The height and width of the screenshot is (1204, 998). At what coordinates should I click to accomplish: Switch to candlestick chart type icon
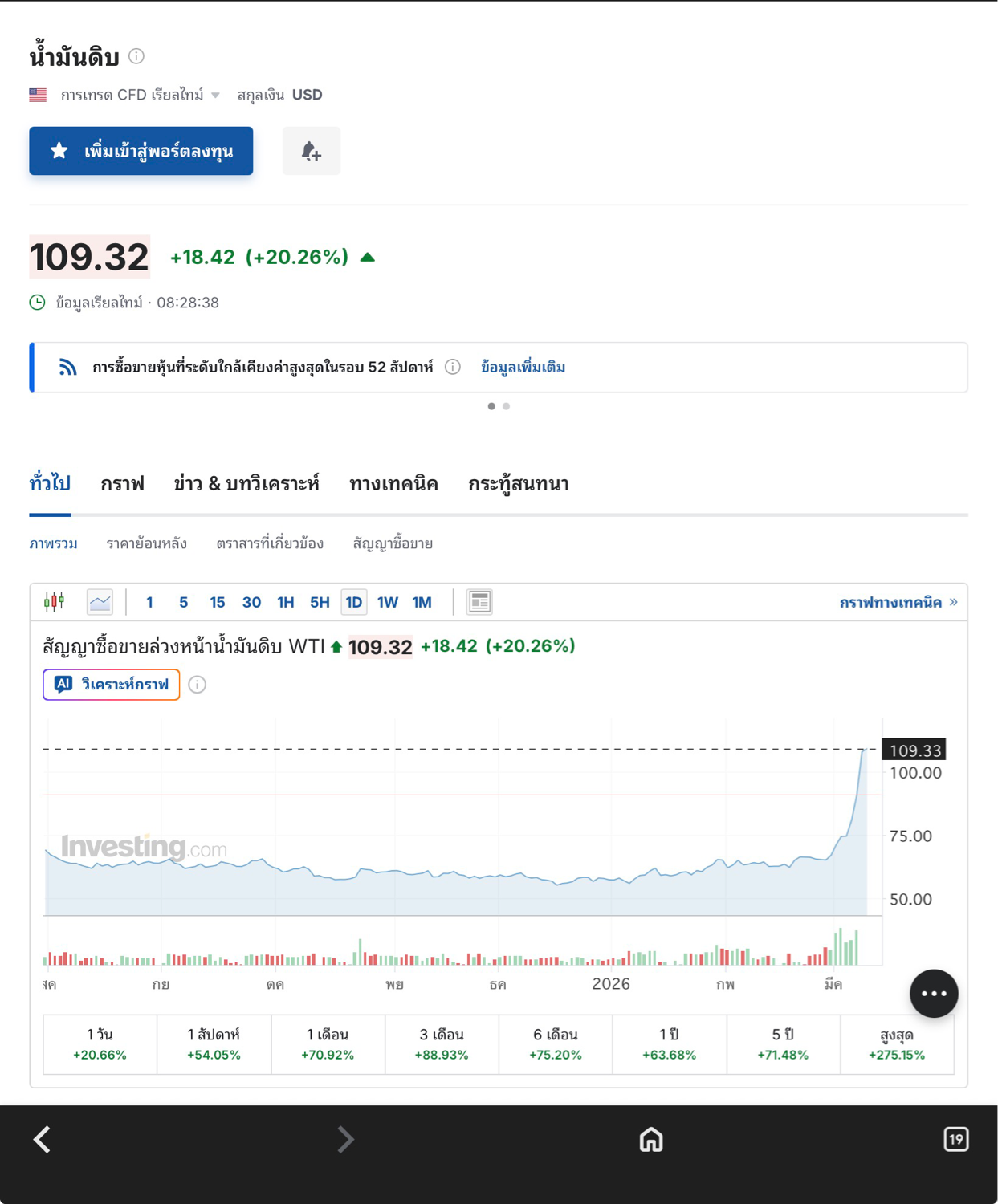55,602
